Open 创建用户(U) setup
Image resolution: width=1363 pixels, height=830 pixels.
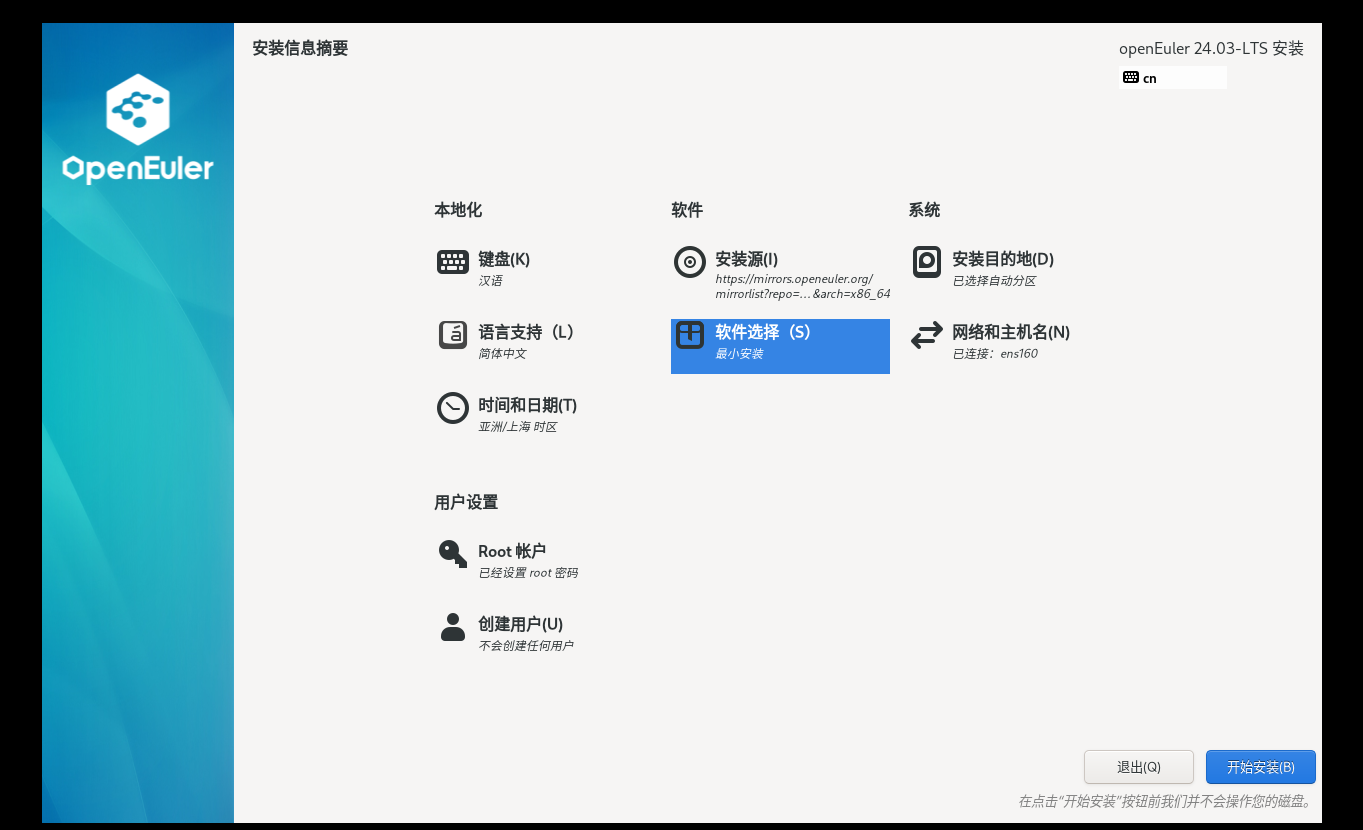(520, 624)
